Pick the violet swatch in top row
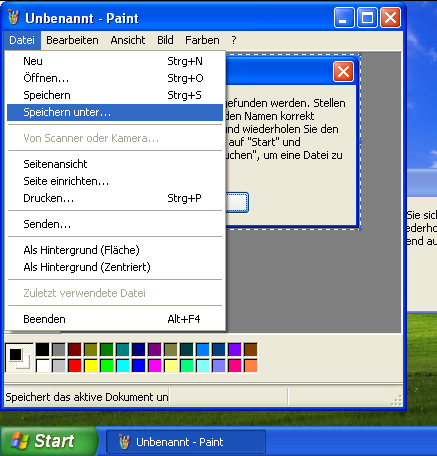The width and height of the screenshot is (437, 456). click(x=235, y=350)
